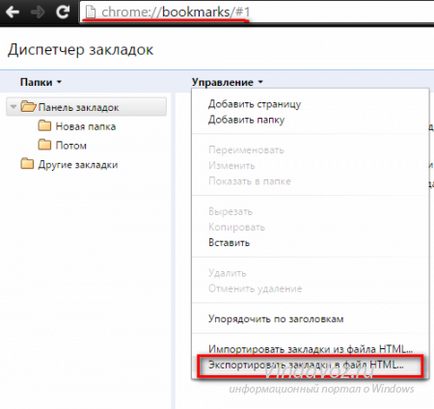Click the Другие закладки folder icon

pos(27,164)
